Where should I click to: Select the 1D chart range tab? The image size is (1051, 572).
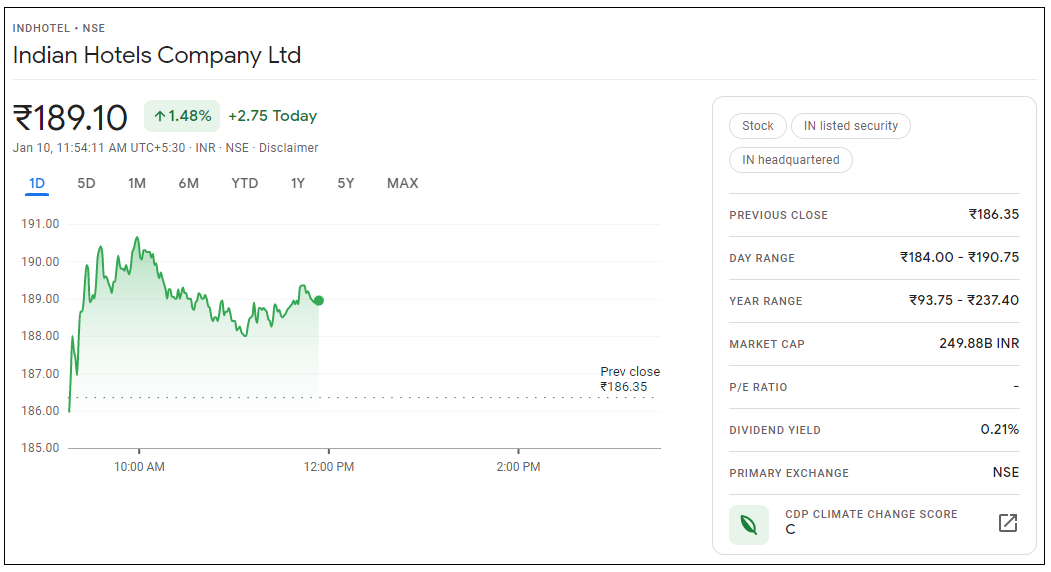pyautogui.click(x=37, y=183)
